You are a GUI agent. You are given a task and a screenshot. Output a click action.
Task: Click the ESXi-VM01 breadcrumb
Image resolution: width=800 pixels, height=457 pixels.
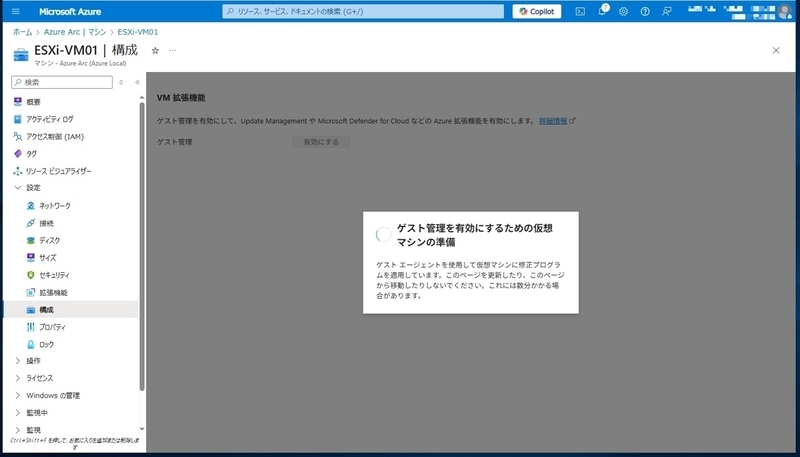click(138, 32)
